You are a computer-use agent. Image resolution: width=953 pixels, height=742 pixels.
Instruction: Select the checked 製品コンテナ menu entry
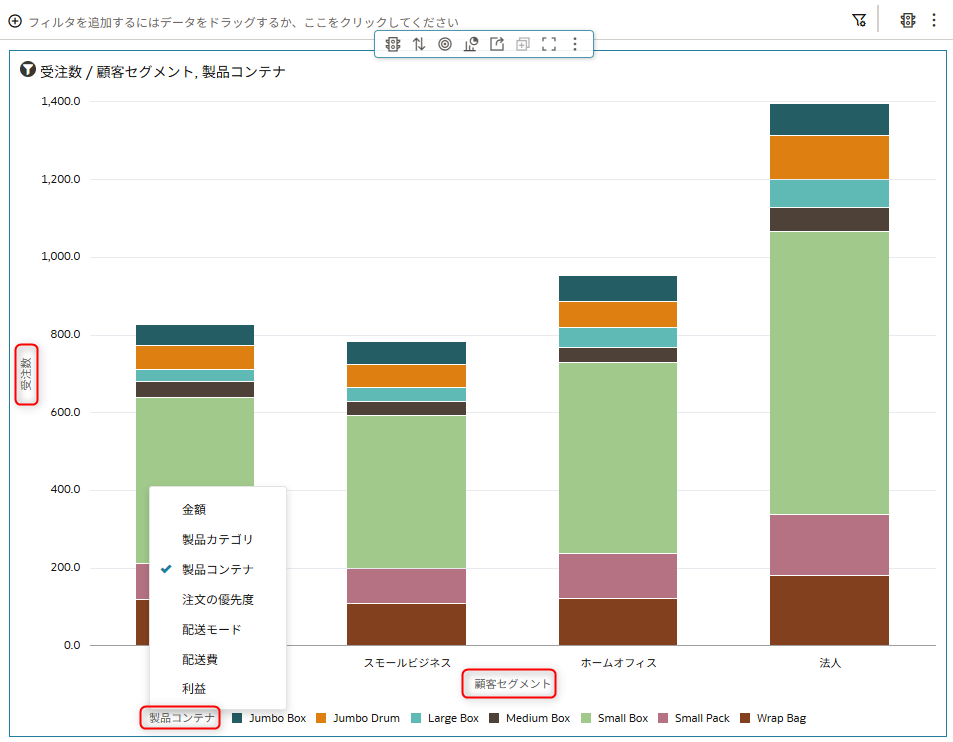[218, 569]
